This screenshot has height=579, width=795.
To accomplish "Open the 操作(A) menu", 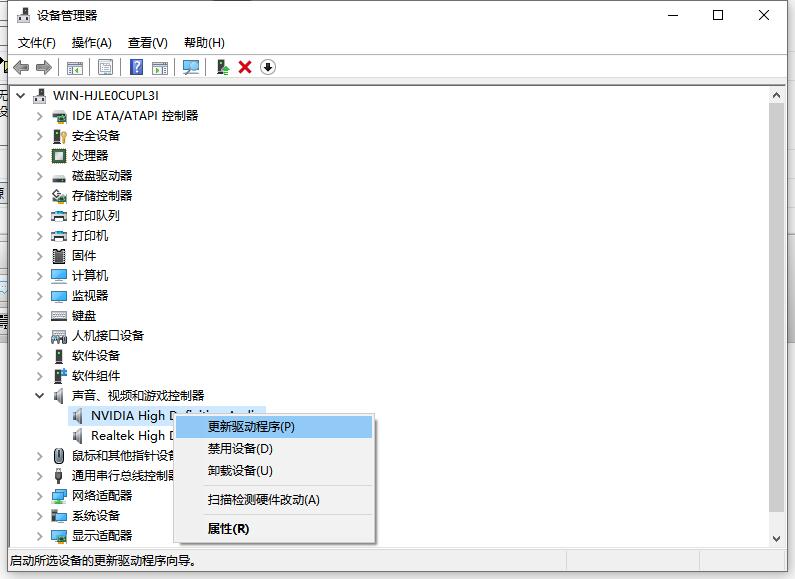I will [x=91, y=43].
